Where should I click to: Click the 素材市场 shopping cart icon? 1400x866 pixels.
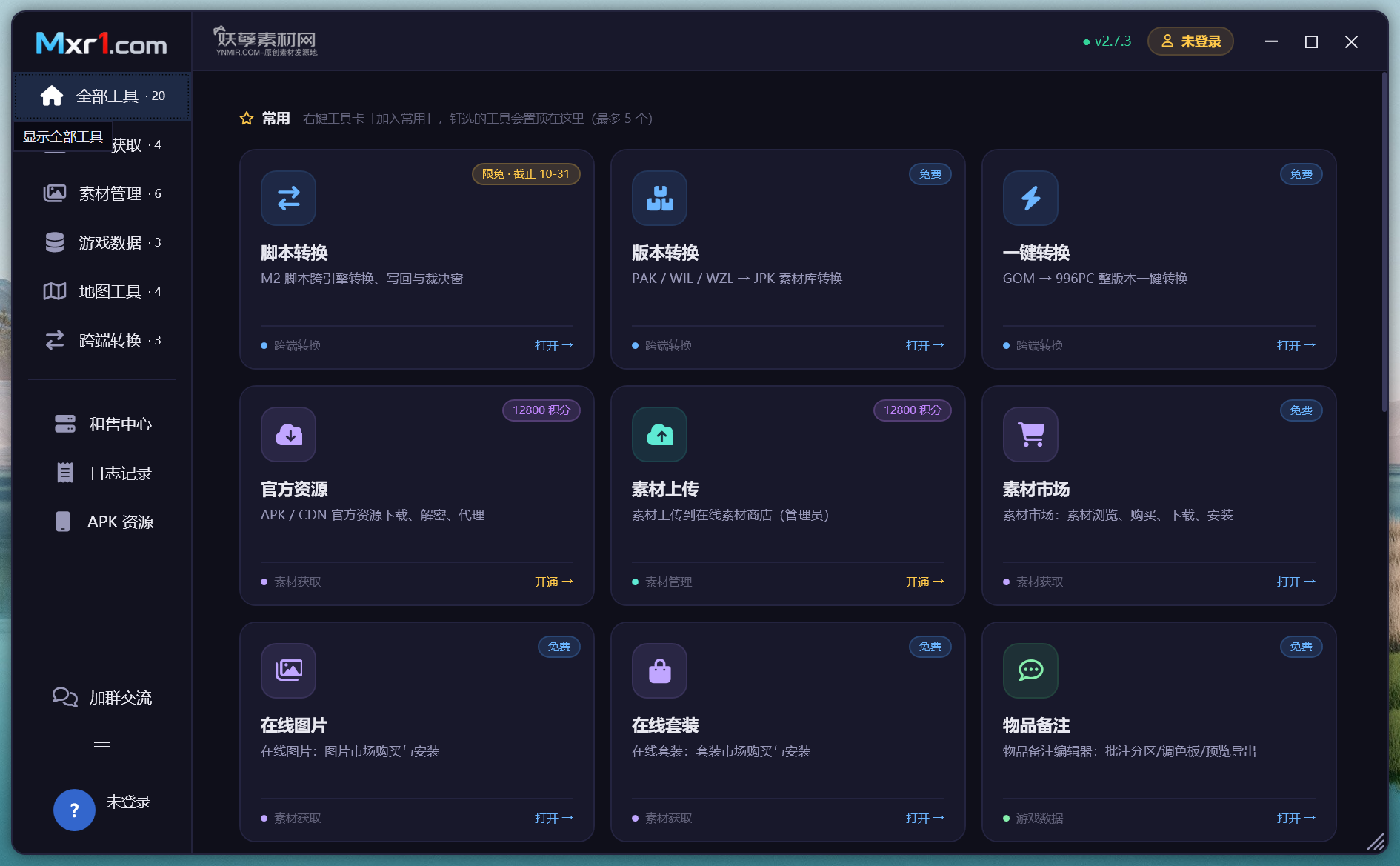pyautogui.click(x=1030, y=434)
